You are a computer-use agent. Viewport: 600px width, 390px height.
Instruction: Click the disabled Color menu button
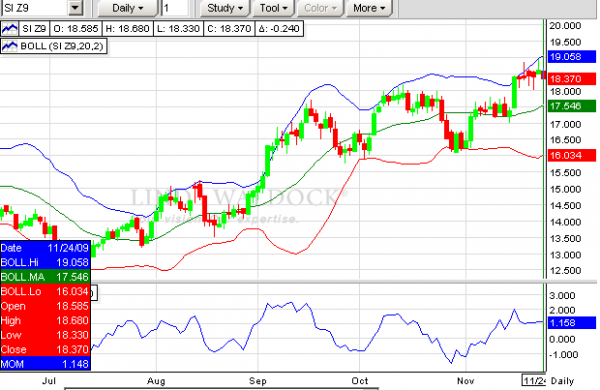[320, 8]
